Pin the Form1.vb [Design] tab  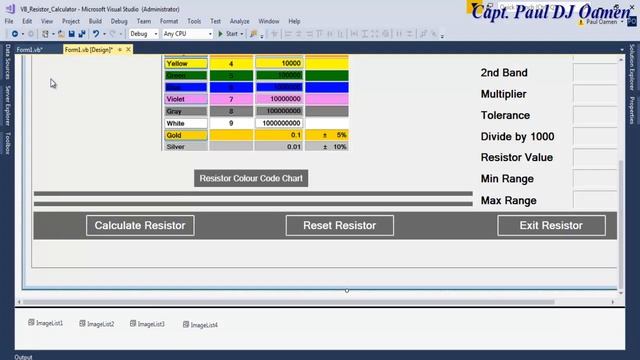click(x=120, y=49)
